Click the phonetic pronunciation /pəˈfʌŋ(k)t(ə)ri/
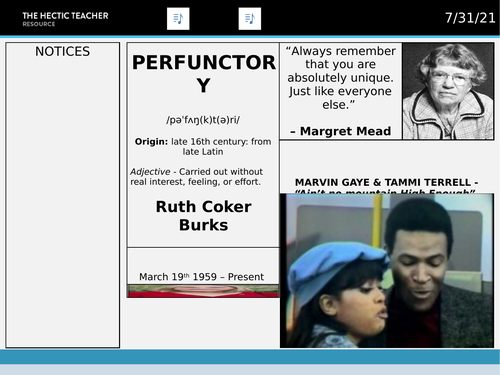This screenshot has width=500, height=375. click(x=203, y=120)
